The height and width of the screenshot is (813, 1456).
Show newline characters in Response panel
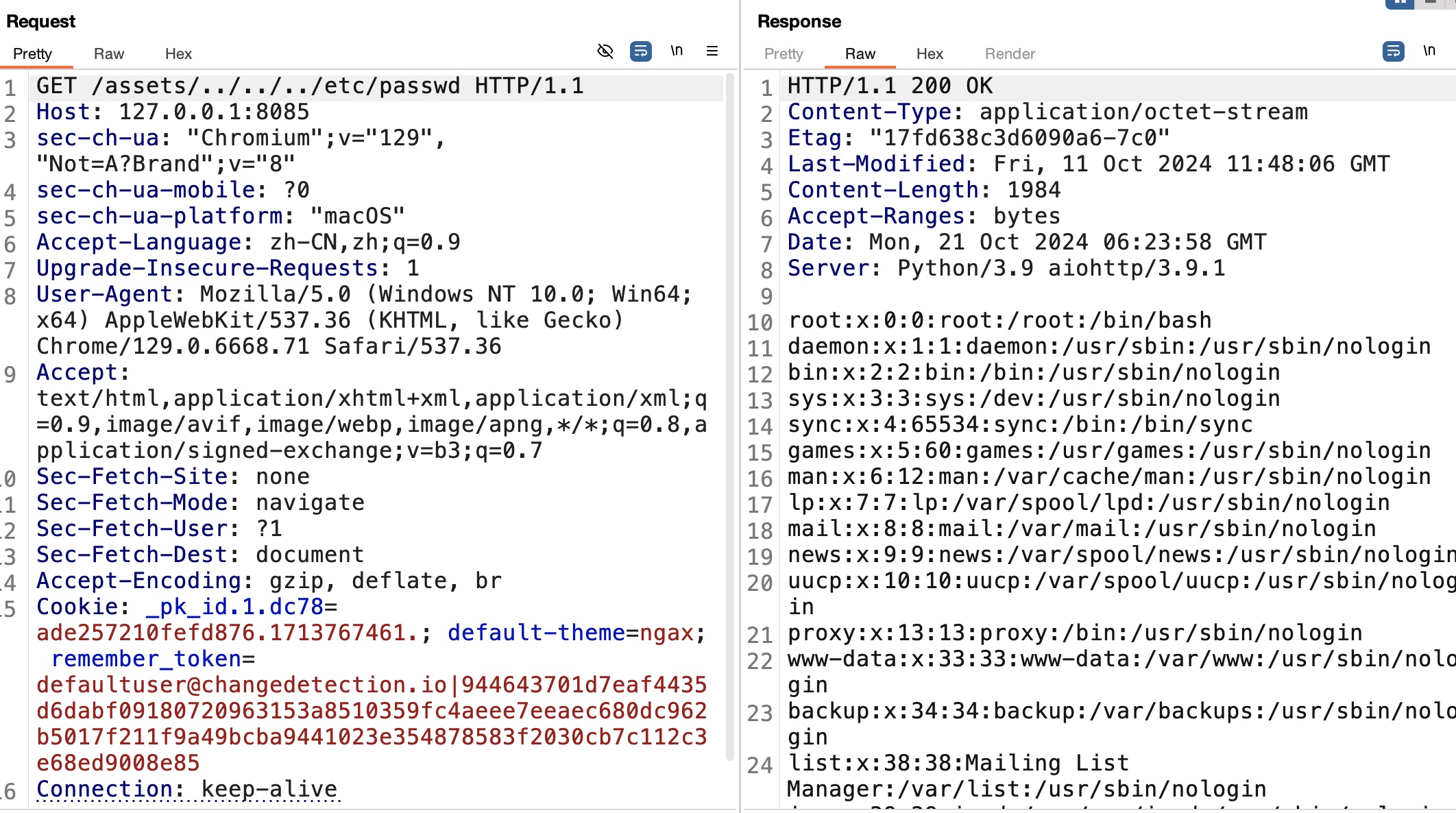tap(1429, 51)
